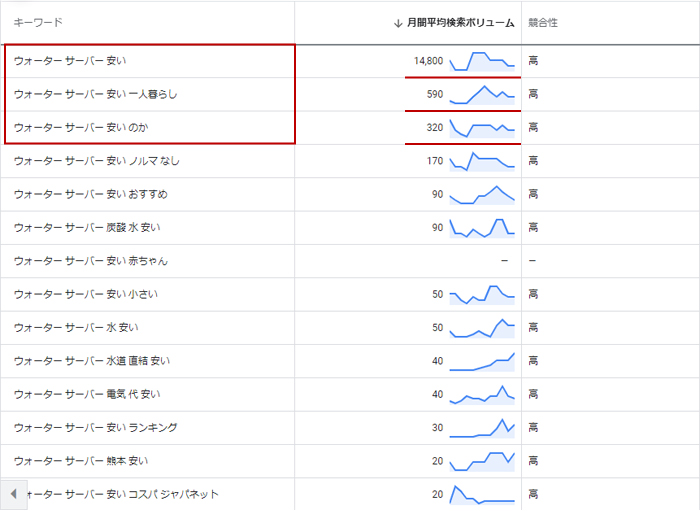Open the trend sparkline for the 320 volume row
Viewport: 700px width, 511px height.
tap(482, 128)
